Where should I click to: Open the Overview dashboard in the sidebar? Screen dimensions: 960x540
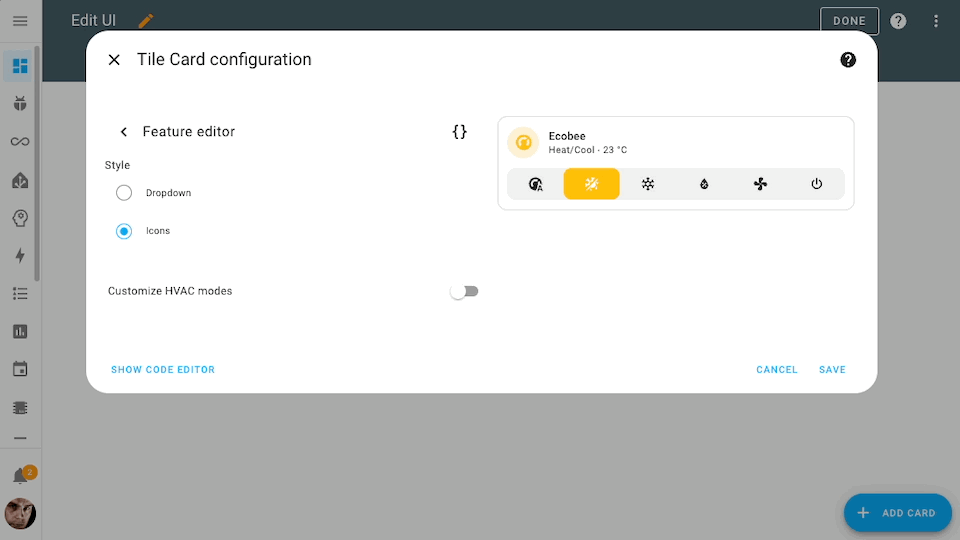(x=20, y=66)
